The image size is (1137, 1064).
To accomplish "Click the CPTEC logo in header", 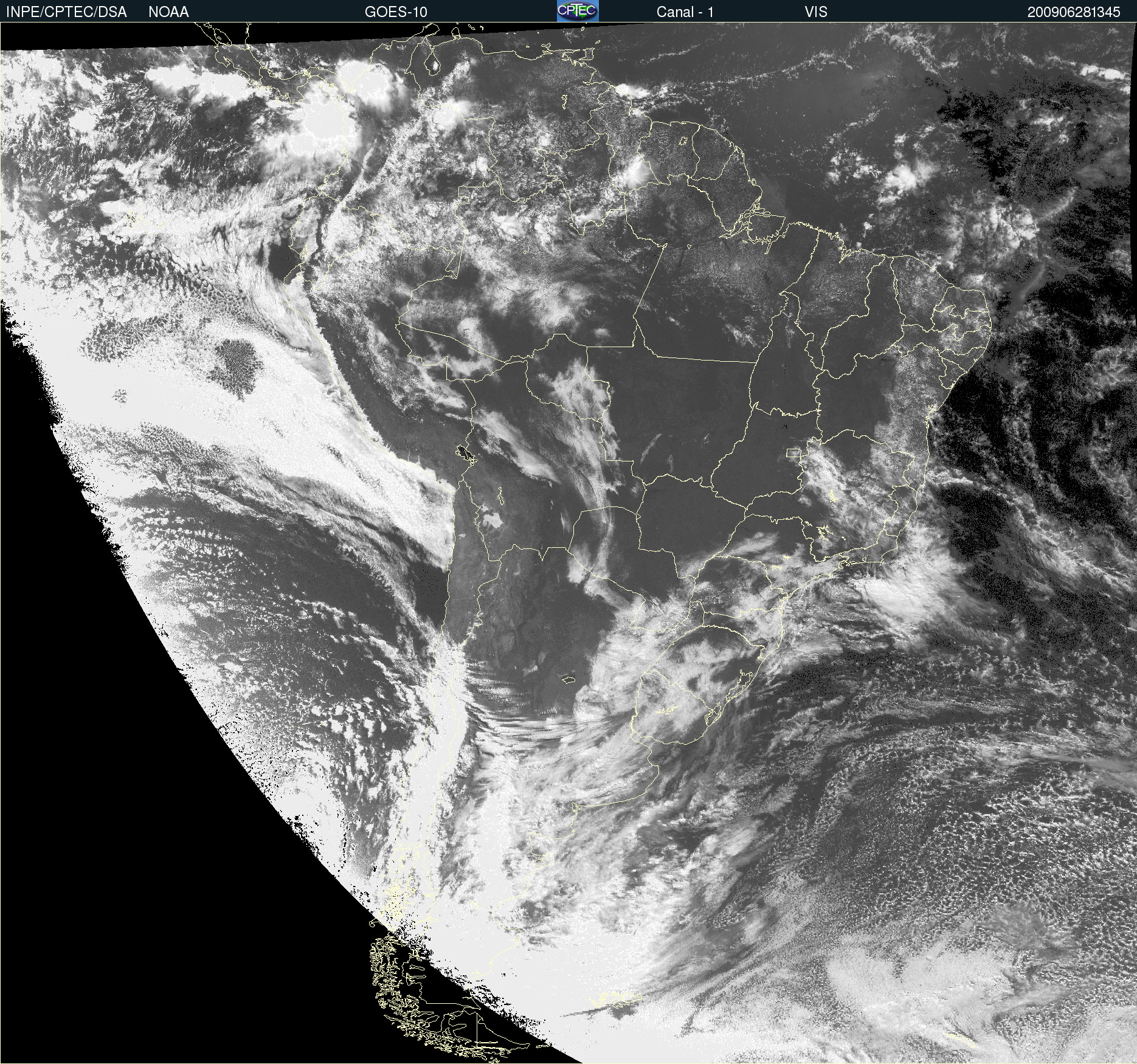I will pyautogui.click(x=578, y=11).
